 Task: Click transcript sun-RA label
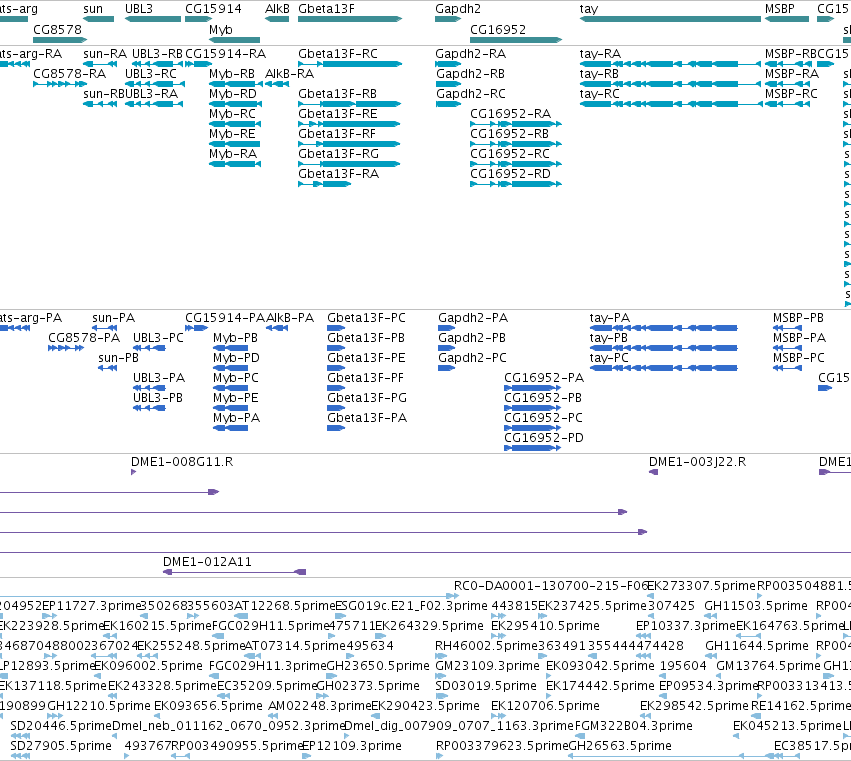click(x=105, y=54)
